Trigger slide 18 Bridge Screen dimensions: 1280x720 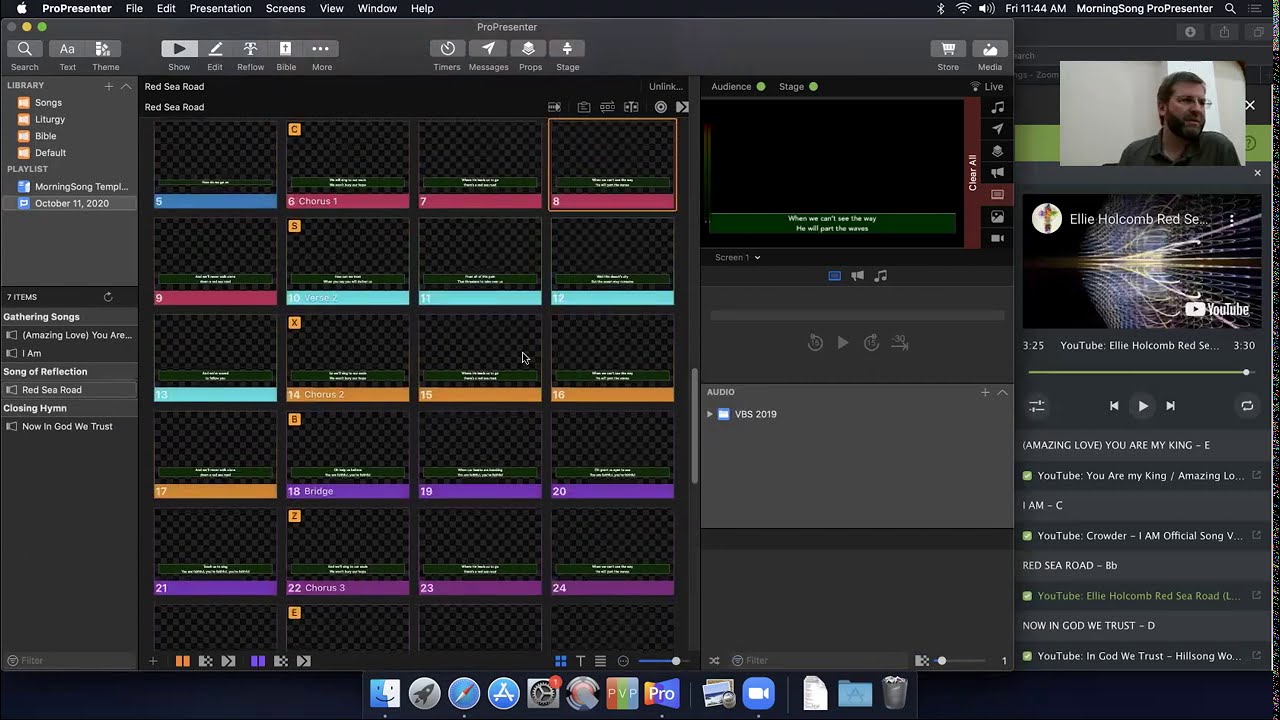click(x=348, y=455)
